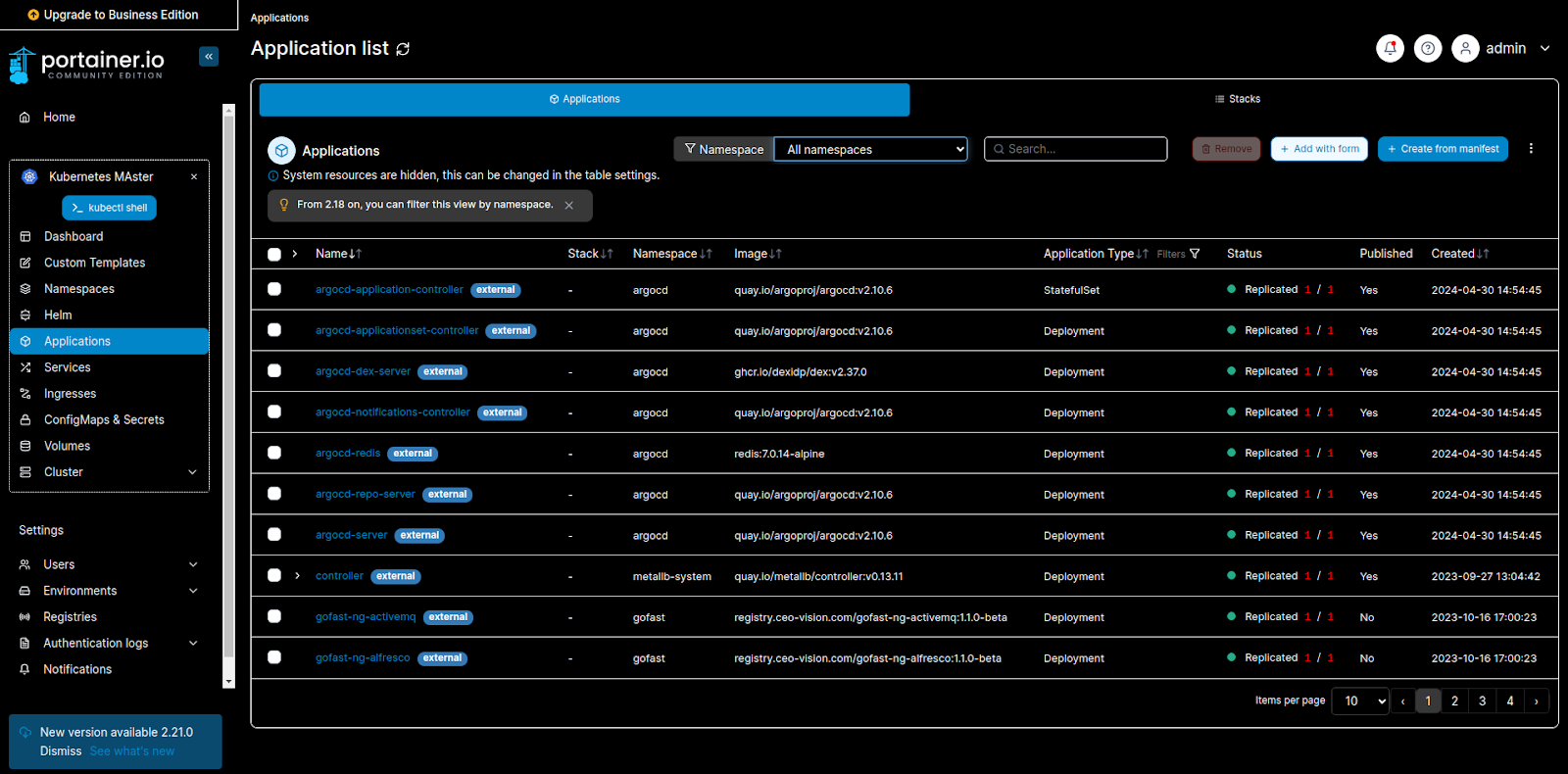1568x774 pixels.
Task: Expand the Environments settings section
Action: coord(193,591)
